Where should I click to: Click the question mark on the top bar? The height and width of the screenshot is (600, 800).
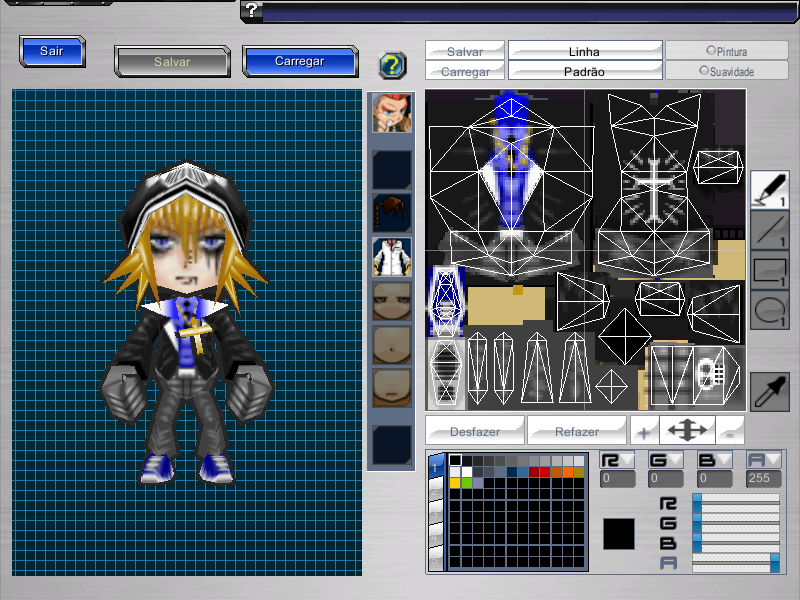[x=252, y=10]
